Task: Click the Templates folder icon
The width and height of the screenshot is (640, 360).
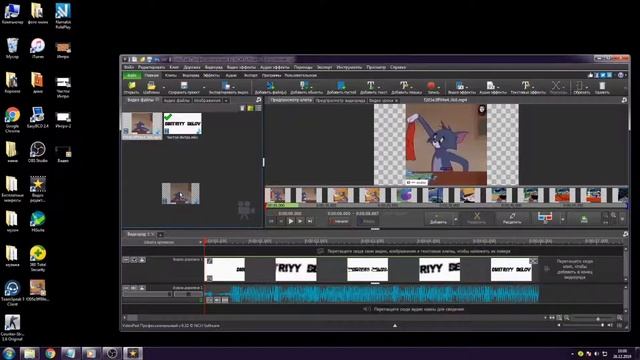Action: click(151, 86)
